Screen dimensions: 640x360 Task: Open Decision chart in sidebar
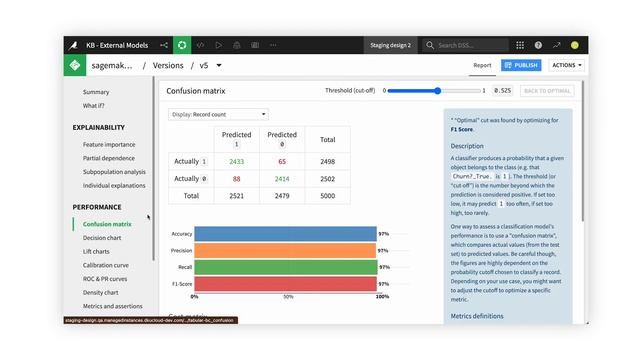coord(102,238)
